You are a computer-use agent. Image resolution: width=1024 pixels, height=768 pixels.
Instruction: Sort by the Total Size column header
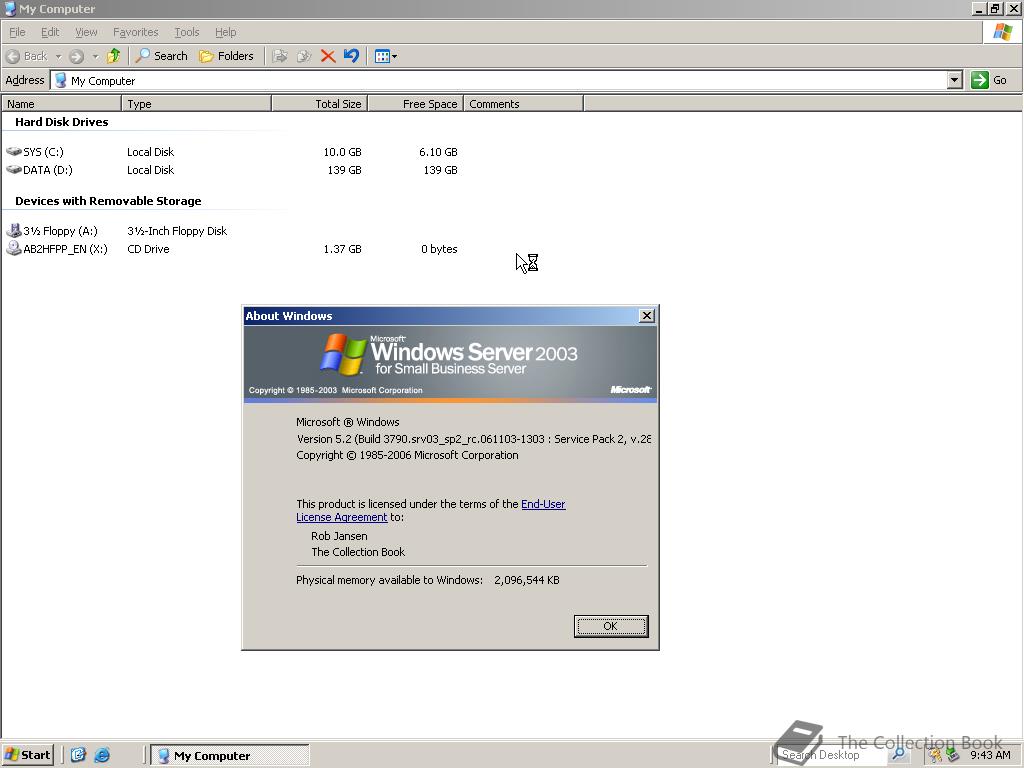pyautogui.click(x=319, y=104)
